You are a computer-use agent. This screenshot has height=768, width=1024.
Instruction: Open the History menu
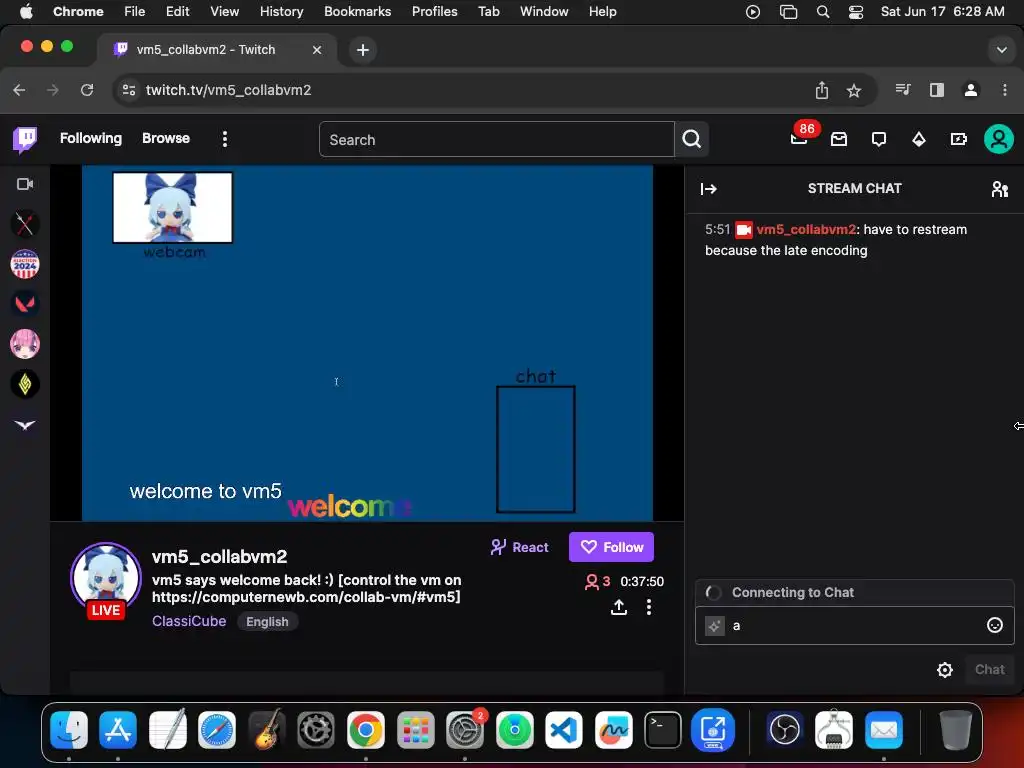coord(281,12)
